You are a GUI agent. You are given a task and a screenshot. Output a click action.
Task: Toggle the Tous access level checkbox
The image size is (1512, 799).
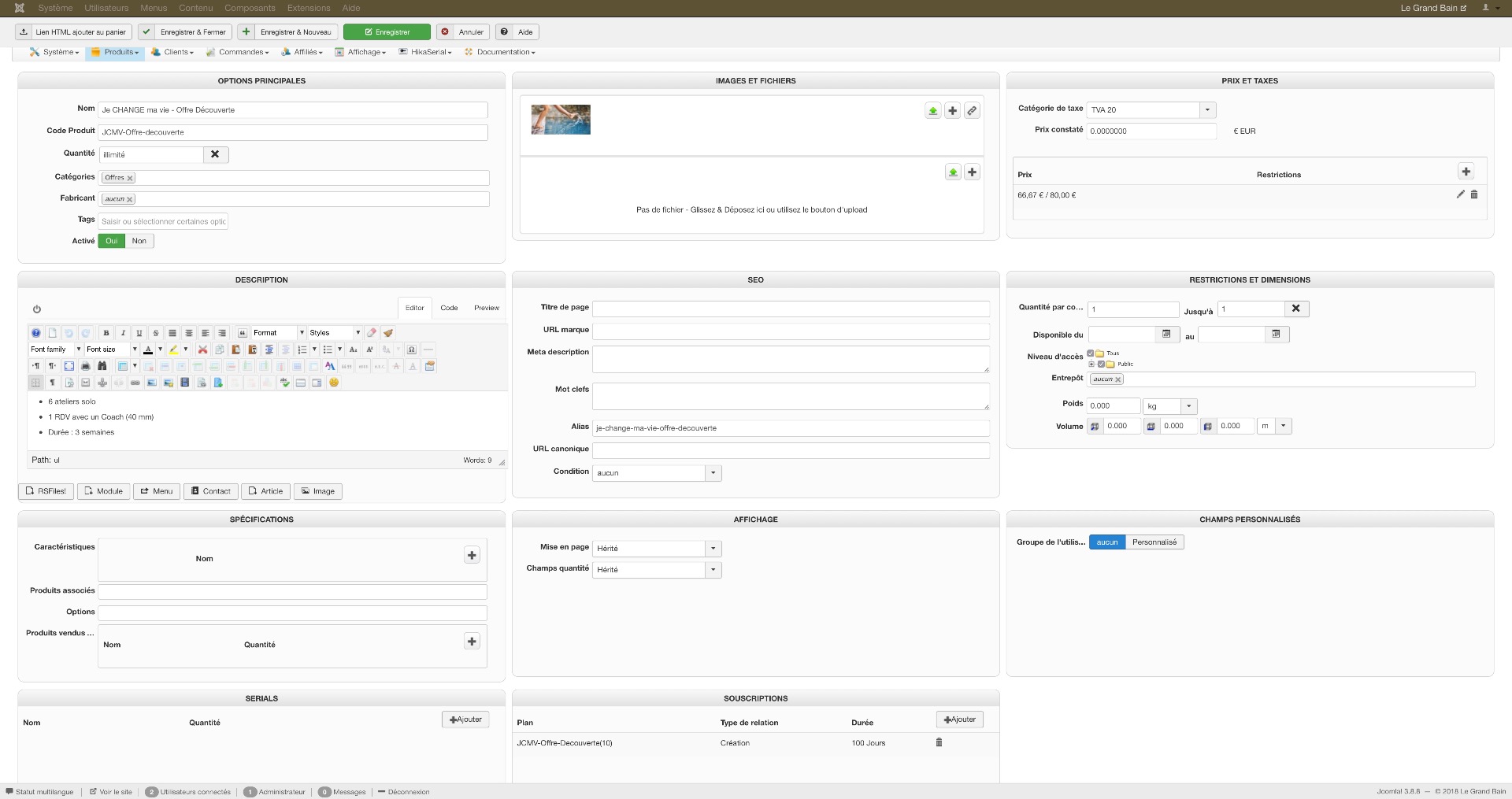click(x=1091, y=353)
